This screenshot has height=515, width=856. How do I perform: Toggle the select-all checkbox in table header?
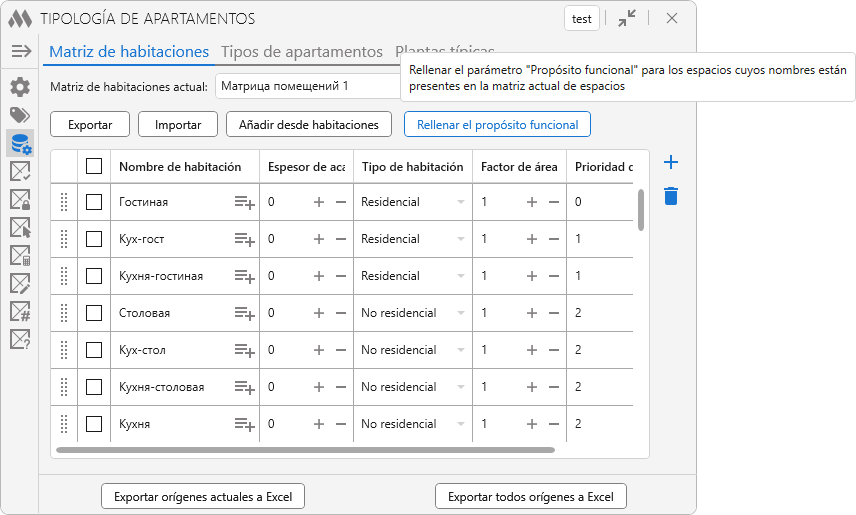[94, 167]
